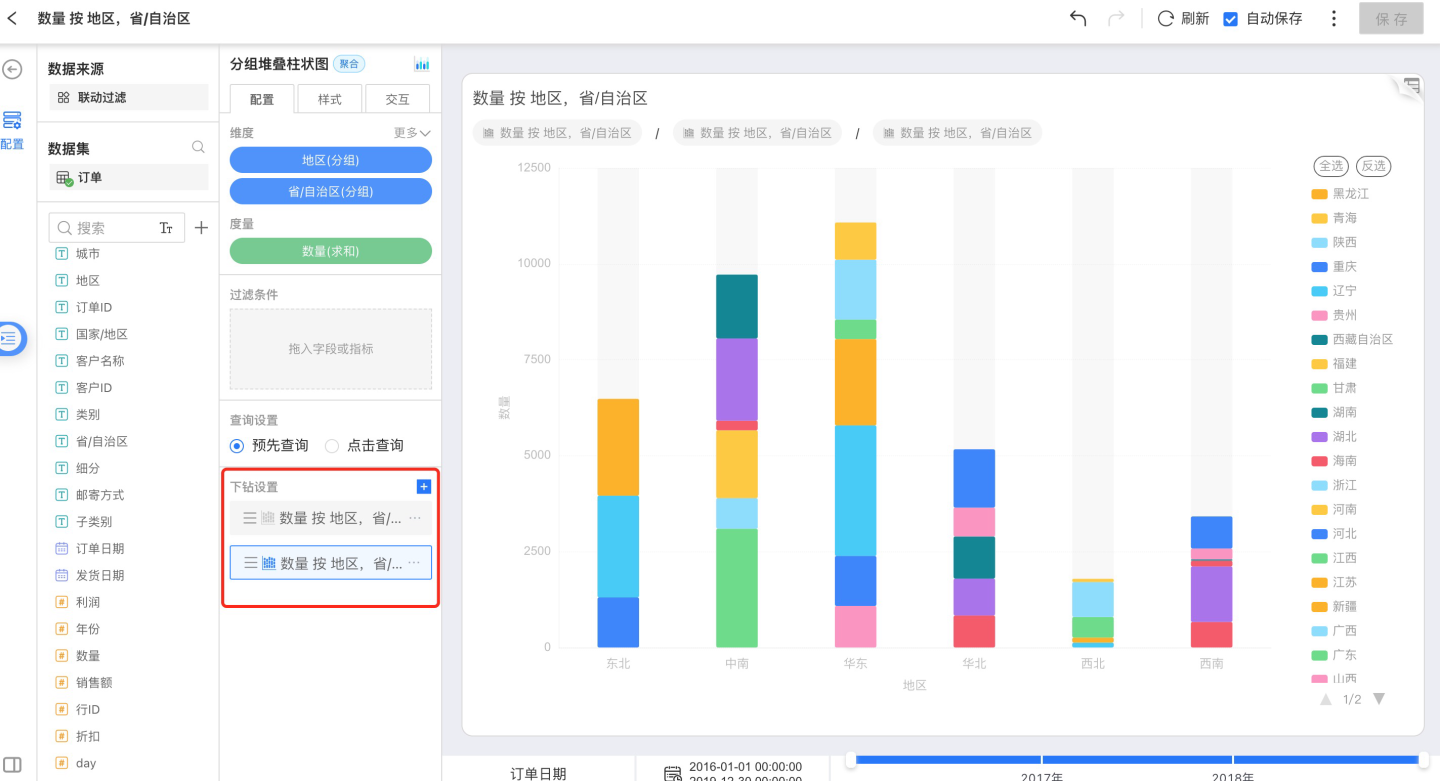Switch to the 样式 tab
This screenshot has height=781, width=1440.
coord(330,99)
